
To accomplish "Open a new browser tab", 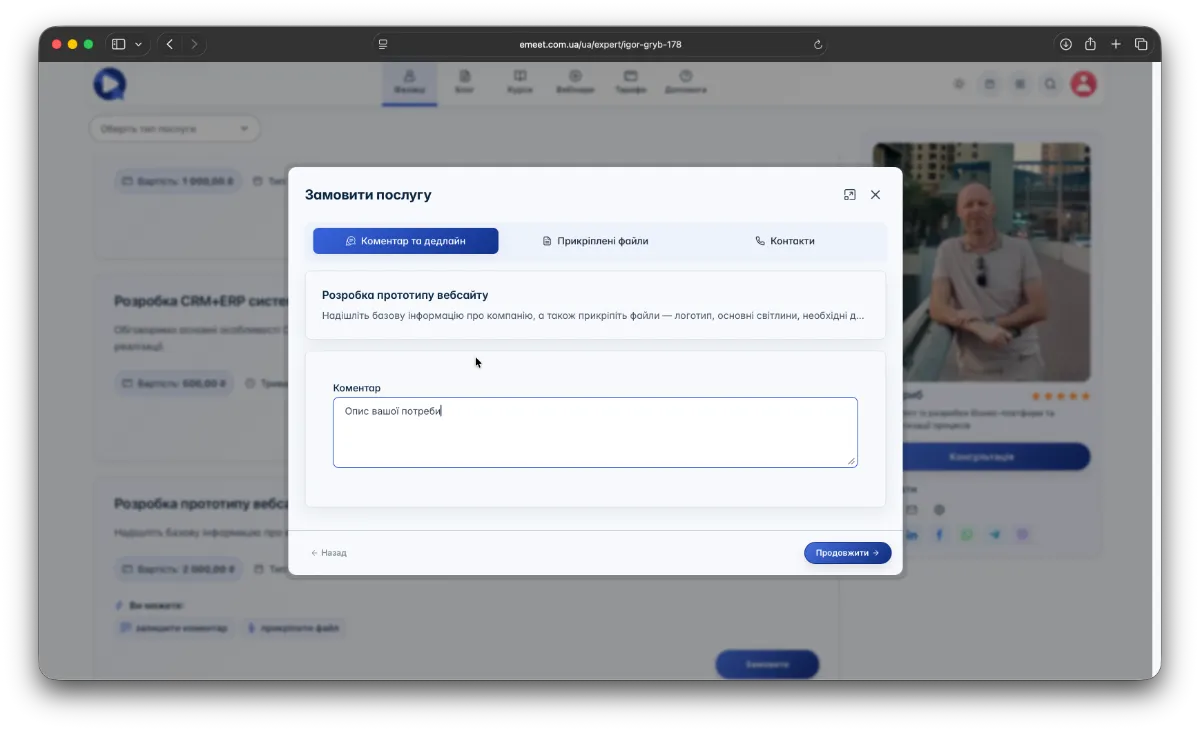I will tap(1116, 44).
